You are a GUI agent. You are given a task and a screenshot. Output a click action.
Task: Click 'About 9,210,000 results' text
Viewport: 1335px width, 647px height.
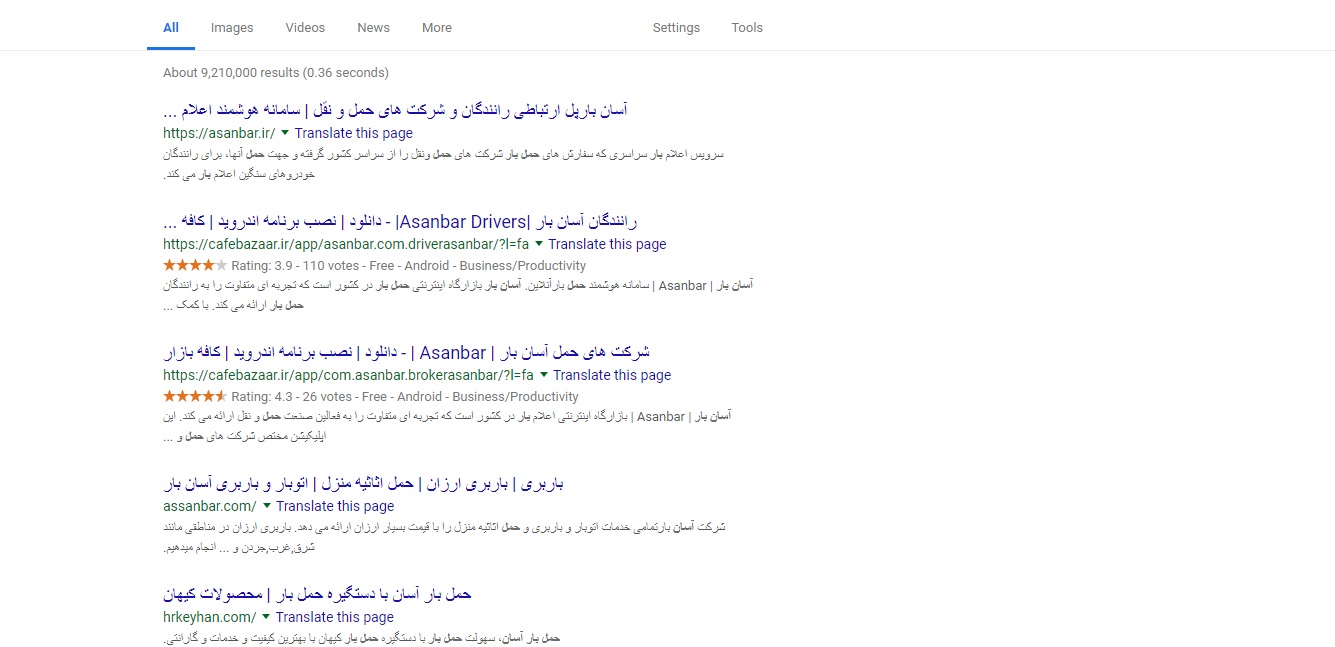click(x=232, y=73)
